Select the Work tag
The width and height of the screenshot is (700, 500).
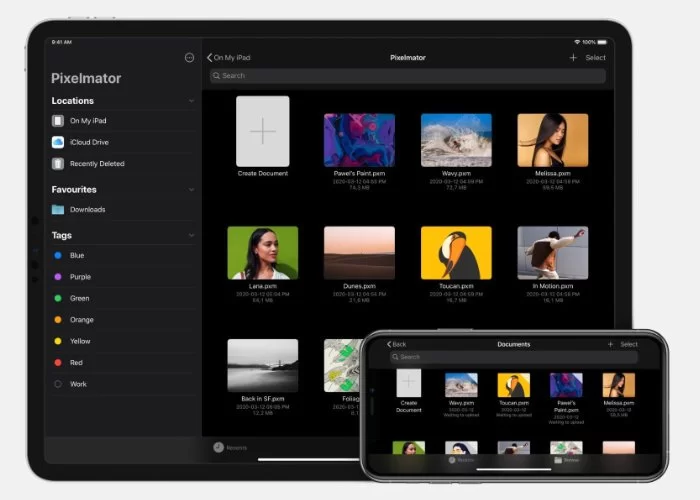(x=123, y=384)
